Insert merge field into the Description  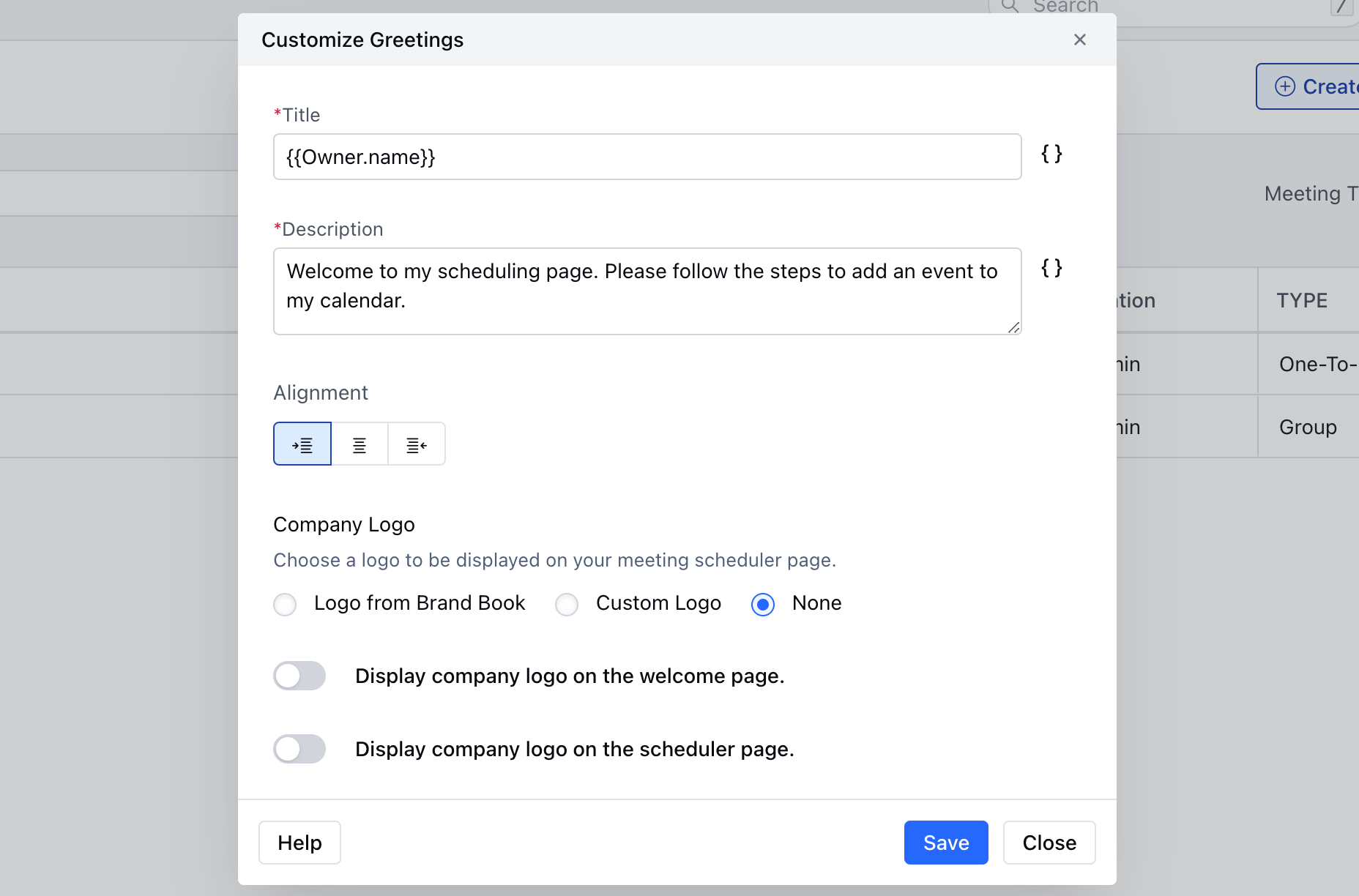(1051, 268)
